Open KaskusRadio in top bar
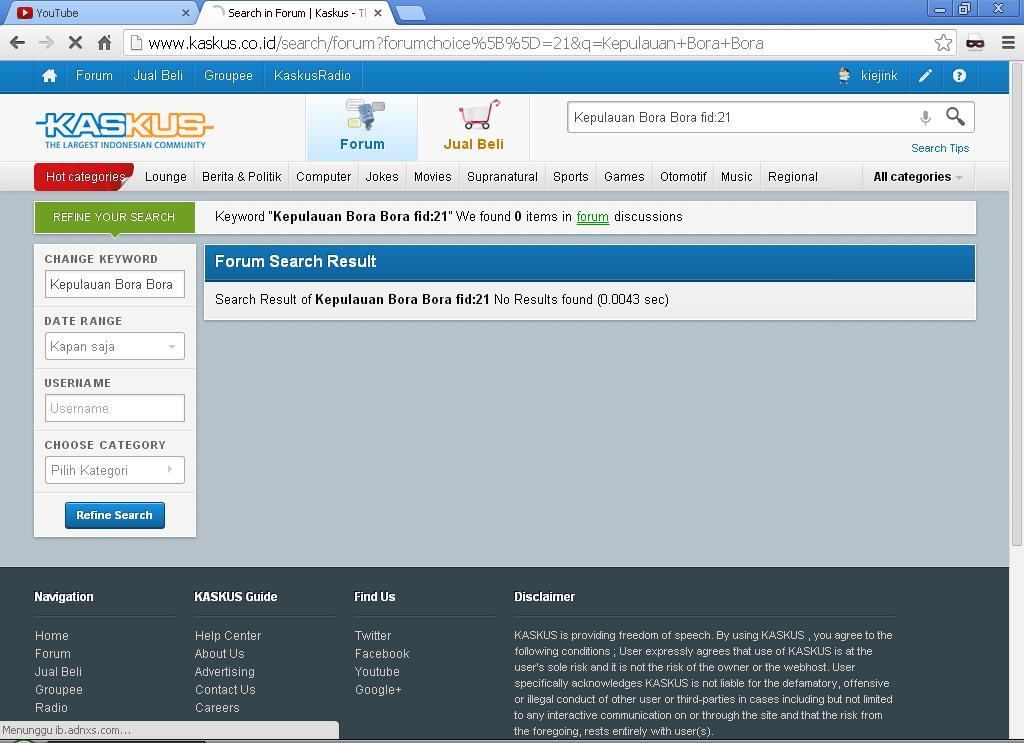Image resolution: width=1024 pixels, height=743 pixels. (x=312, y=76)
